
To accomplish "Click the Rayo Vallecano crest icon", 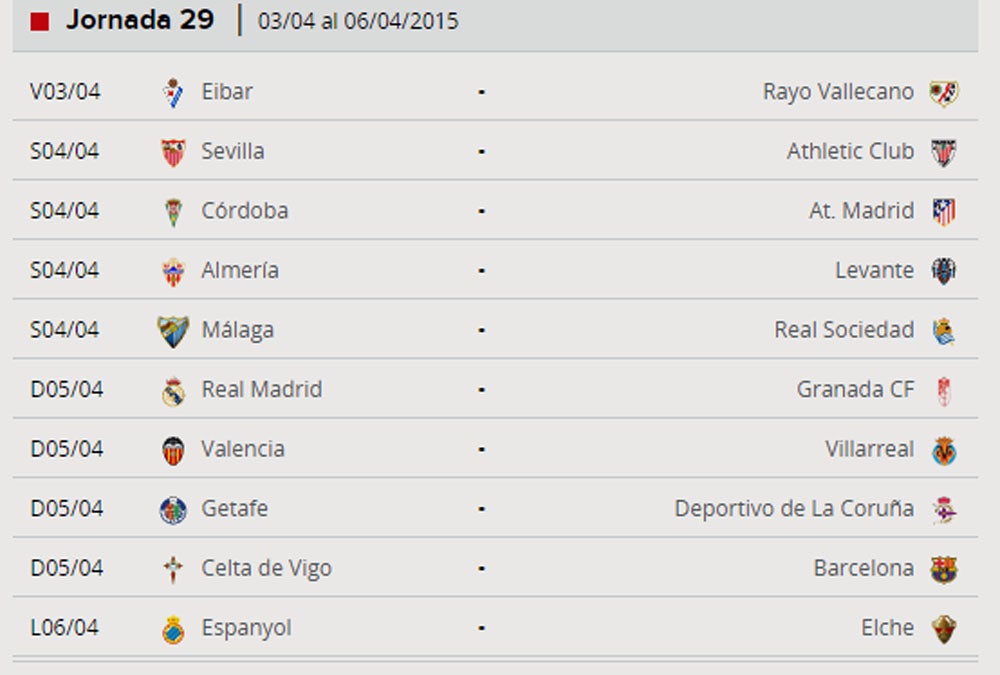I will pos(943,93).
